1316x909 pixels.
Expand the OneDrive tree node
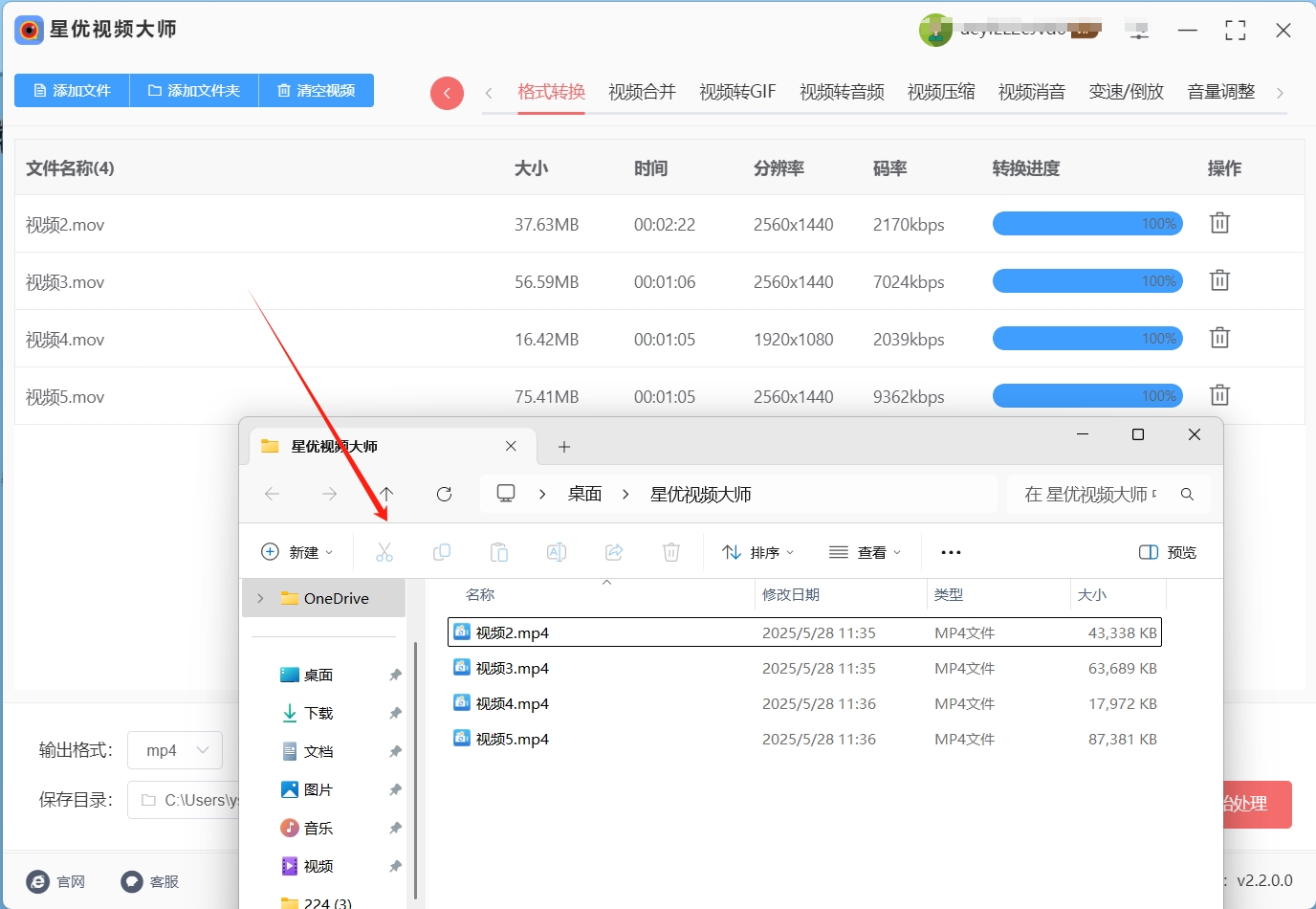coord(260,598)
